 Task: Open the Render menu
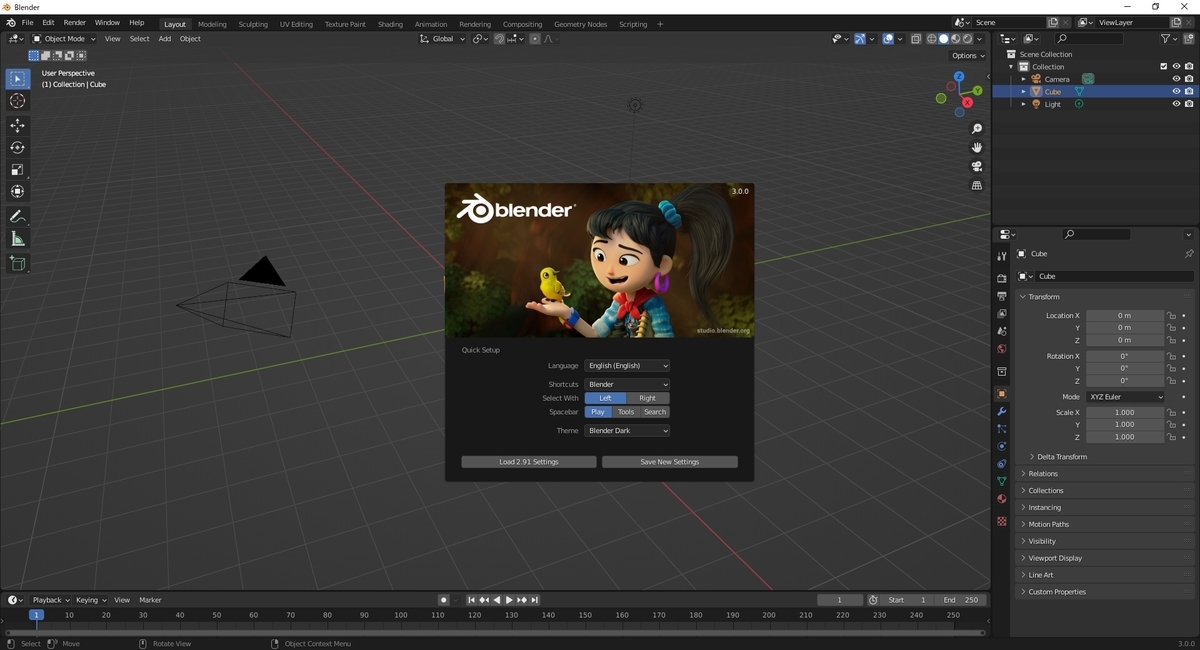pyautogui.click(x=74, y=22)
